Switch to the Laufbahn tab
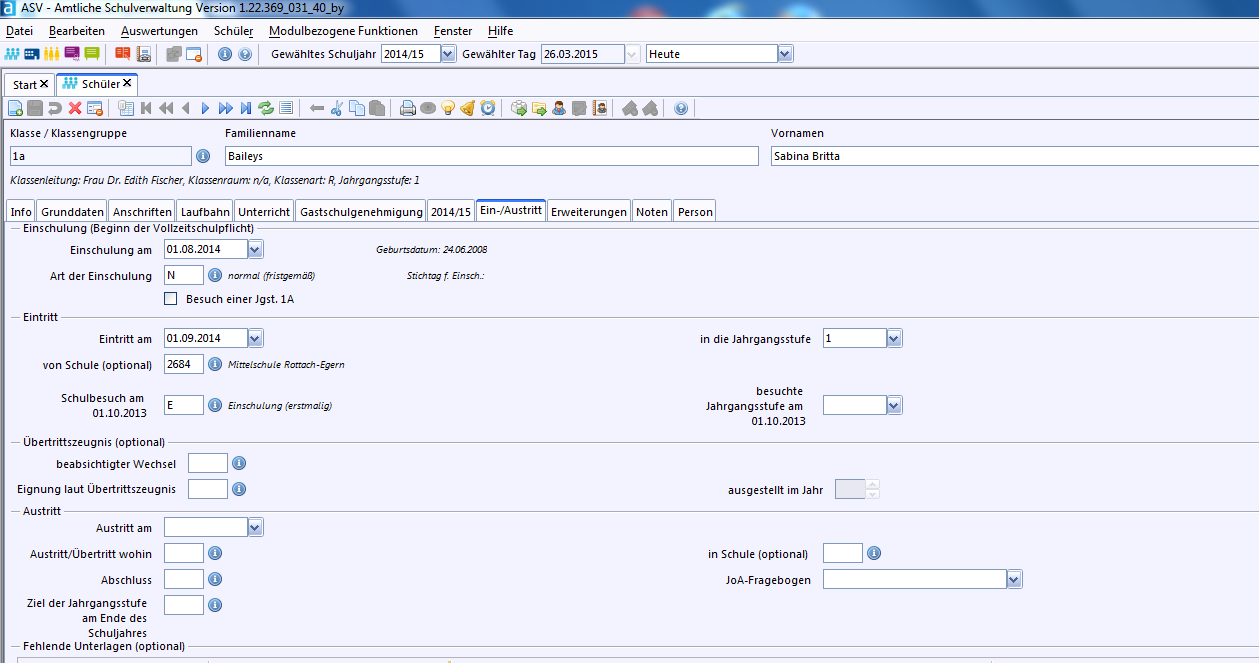Image resolution: width=1259 pixels, height=663 pixels. pos(205,212)
